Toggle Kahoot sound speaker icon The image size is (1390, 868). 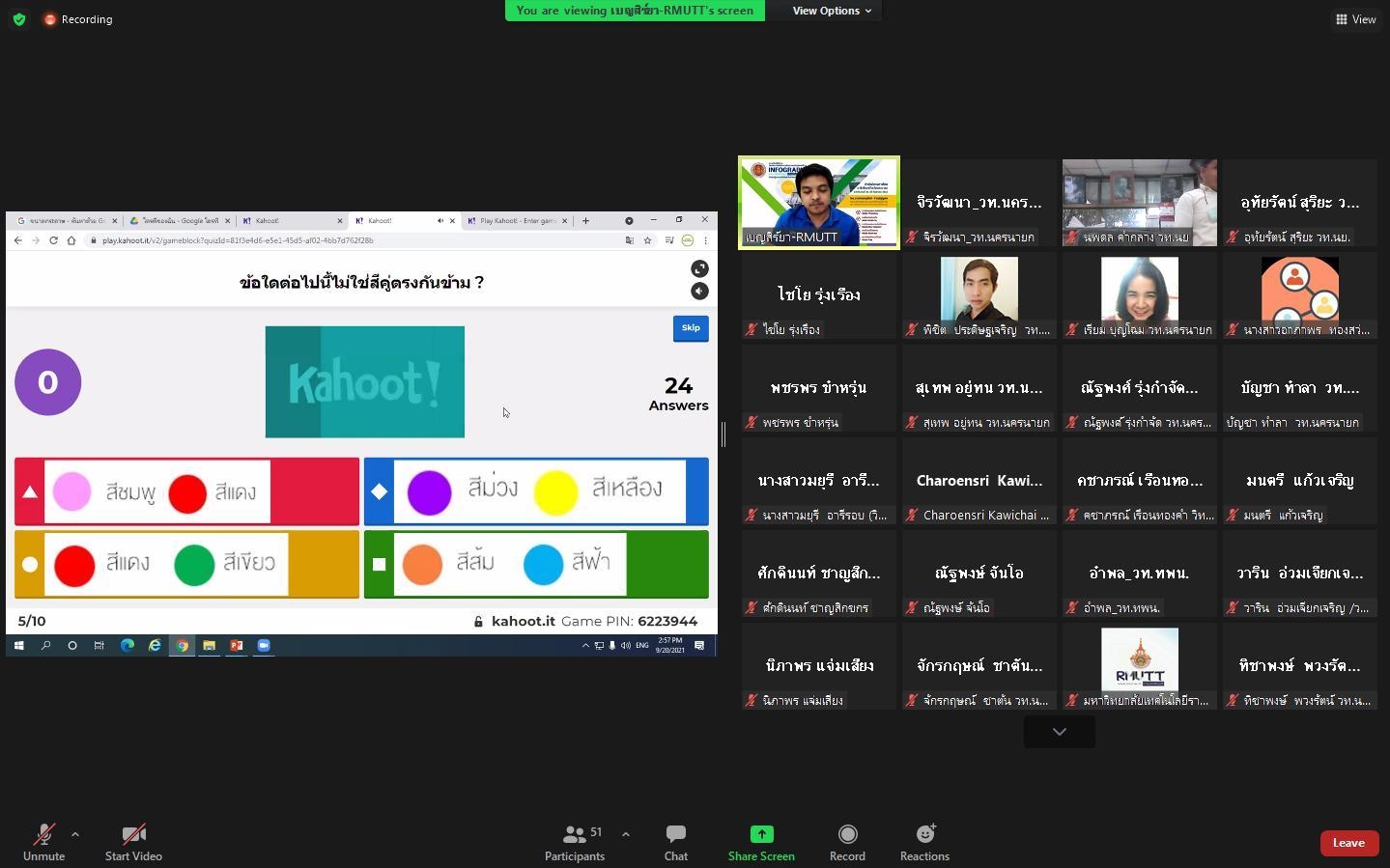(700, 292)
